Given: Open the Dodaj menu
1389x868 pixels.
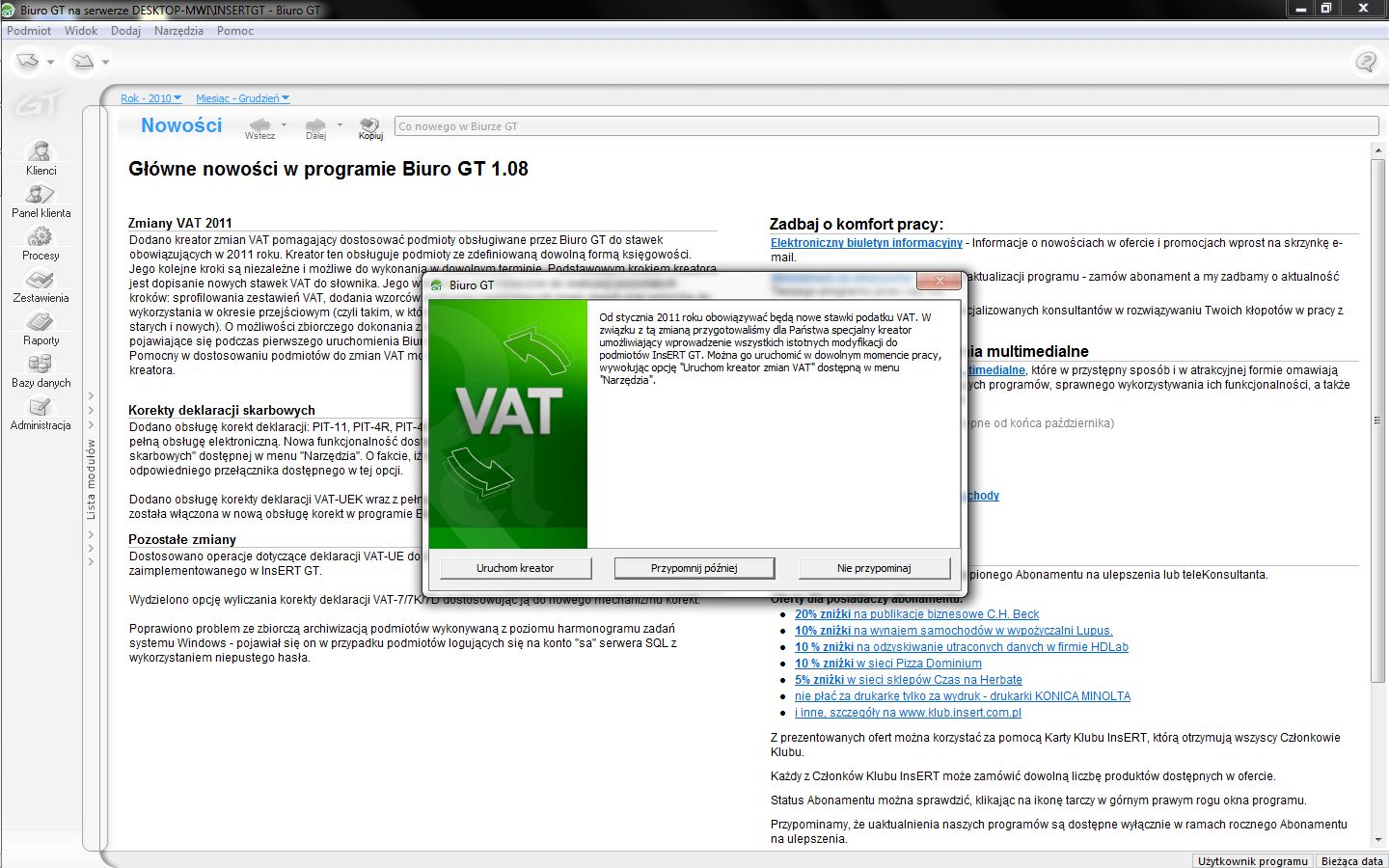Looking at the screenshot, I should point(125,31).
